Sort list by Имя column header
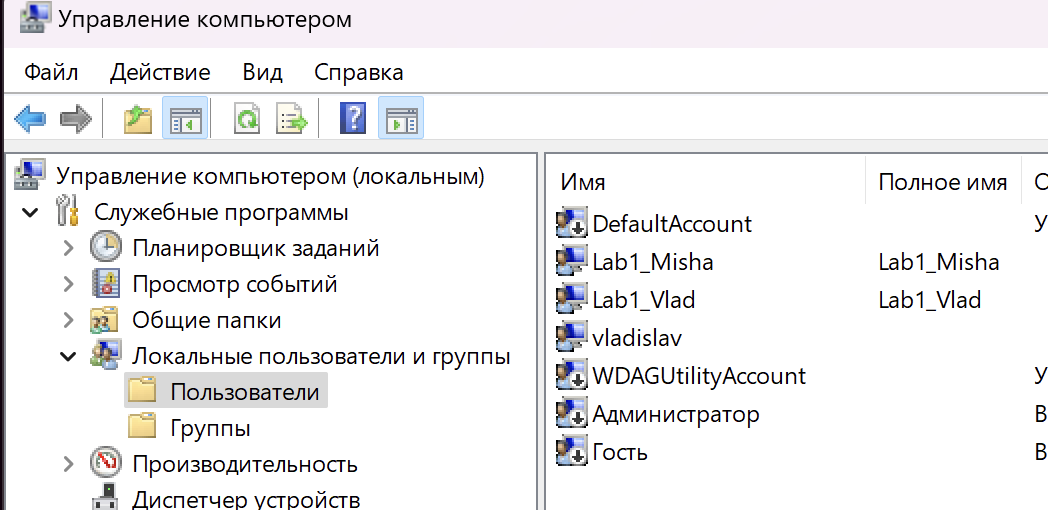The width and height of the screenshot is (1048, 510). point(700,182)
